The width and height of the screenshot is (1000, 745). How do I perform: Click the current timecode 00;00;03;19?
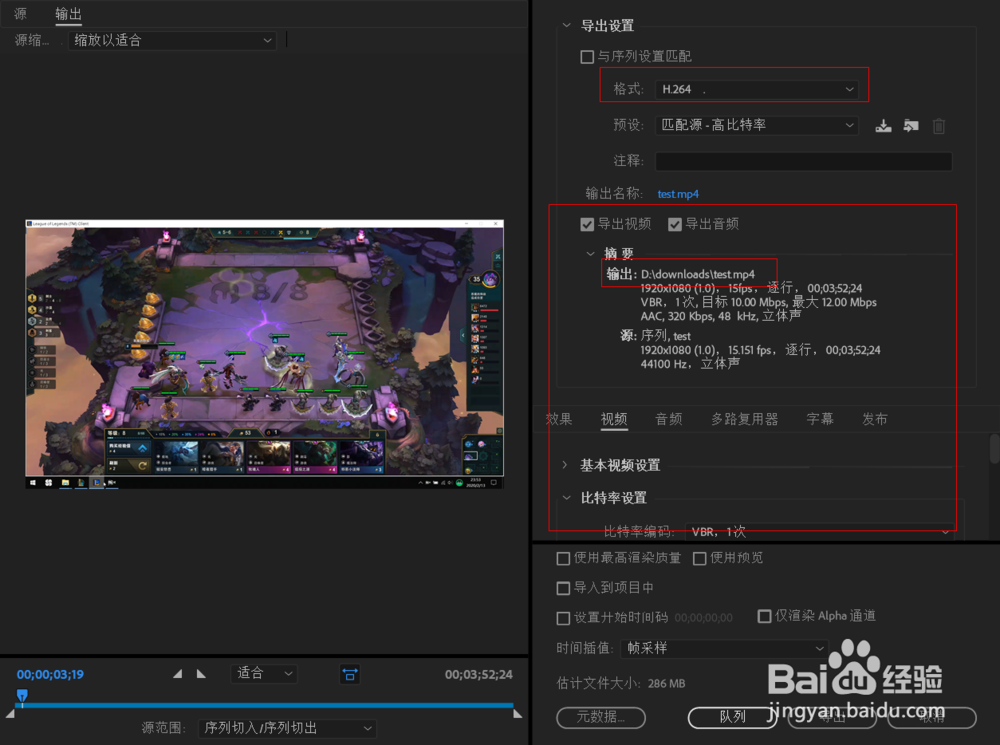click(50, 674)
